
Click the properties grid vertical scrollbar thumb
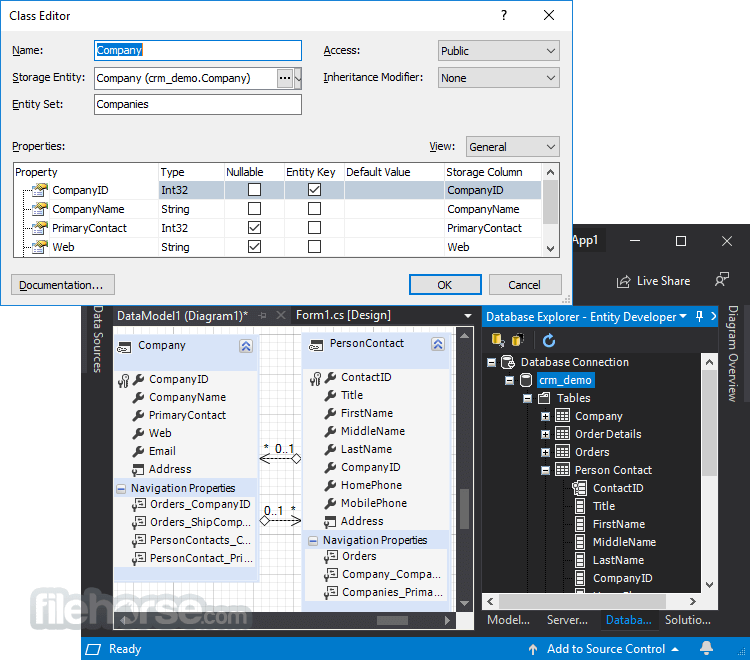point(550,201)
